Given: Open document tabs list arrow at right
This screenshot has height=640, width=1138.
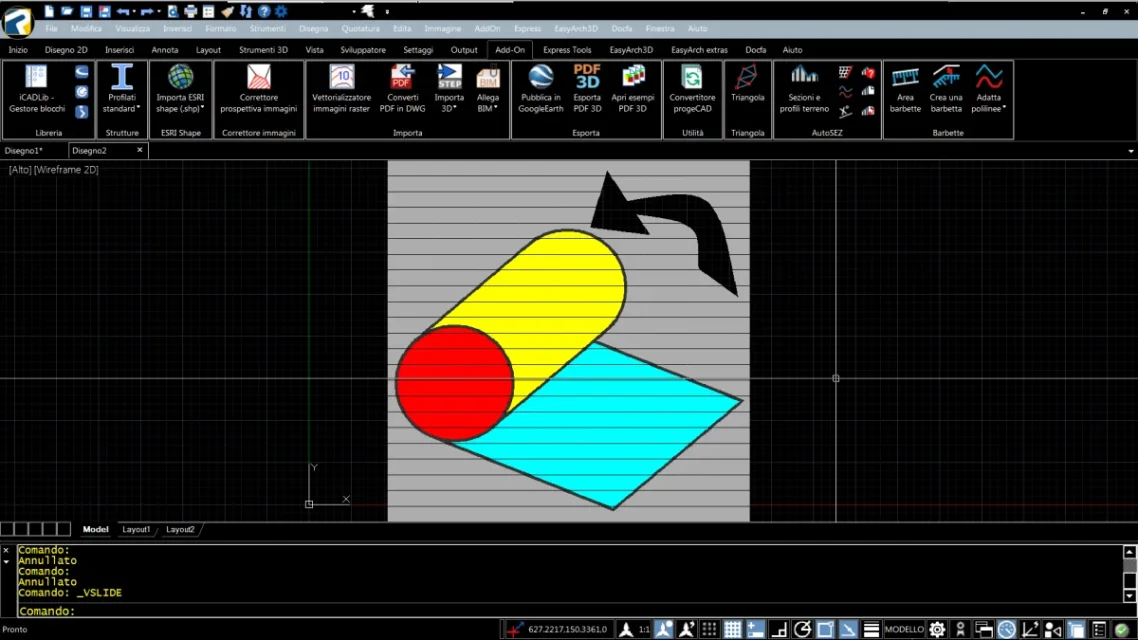Looking at the screenshot, I should 1131,151.
